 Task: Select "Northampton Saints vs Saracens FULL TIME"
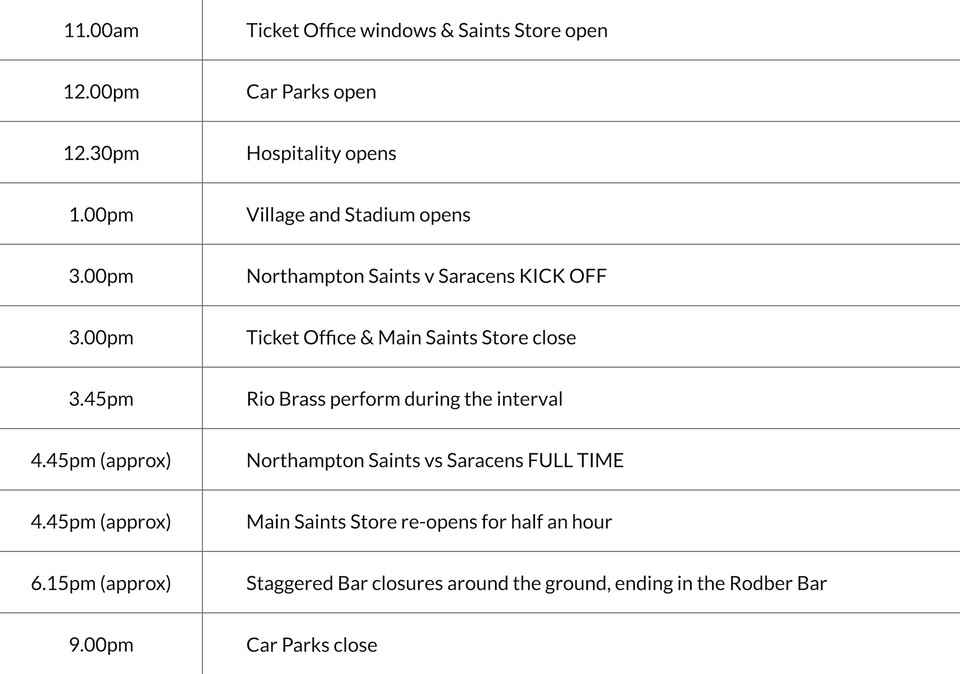[x=435, y=460]
